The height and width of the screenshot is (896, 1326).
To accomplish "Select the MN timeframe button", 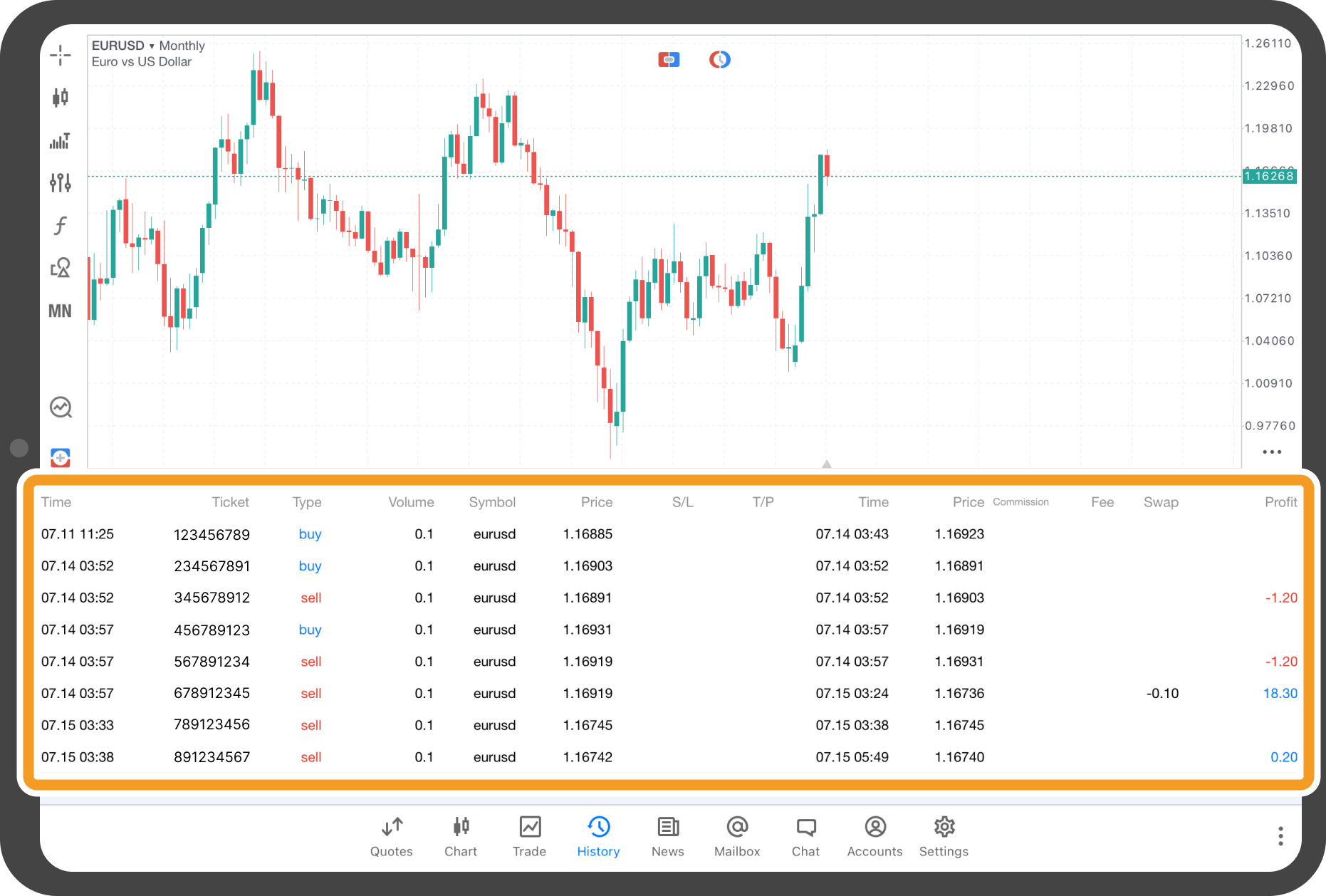I will tap(61, 311).
